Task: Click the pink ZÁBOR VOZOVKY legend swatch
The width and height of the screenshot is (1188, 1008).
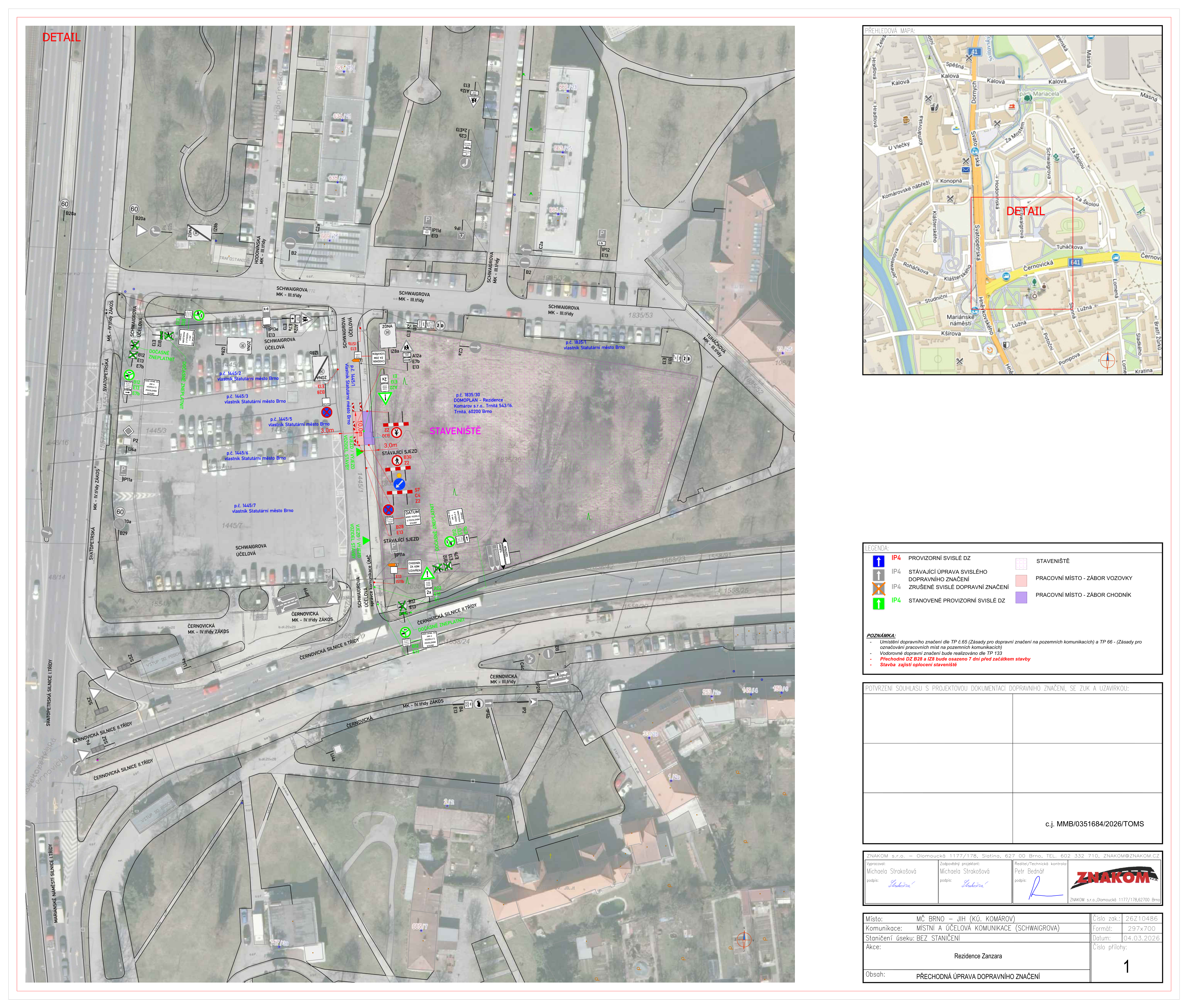Action: [x=1021, y=580]
